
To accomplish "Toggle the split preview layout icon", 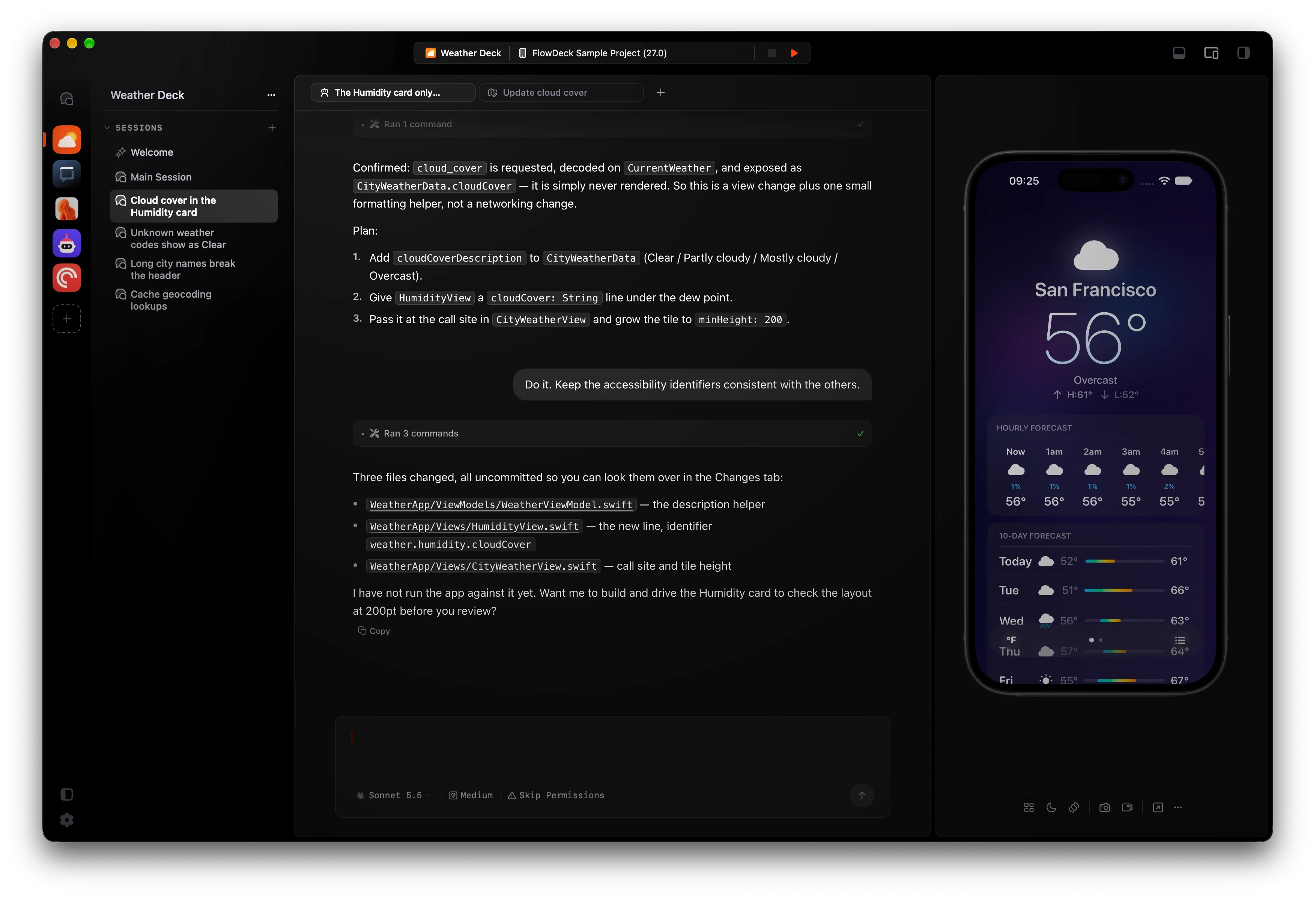I will pyautogui.click(x=1211, y=53).
